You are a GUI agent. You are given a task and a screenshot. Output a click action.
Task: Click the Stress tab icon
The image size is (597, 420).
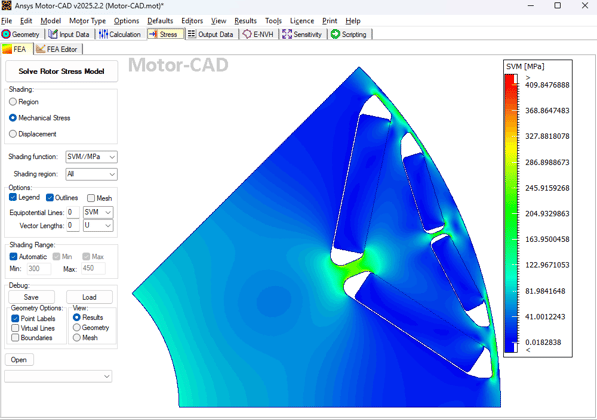click(153, 34)
